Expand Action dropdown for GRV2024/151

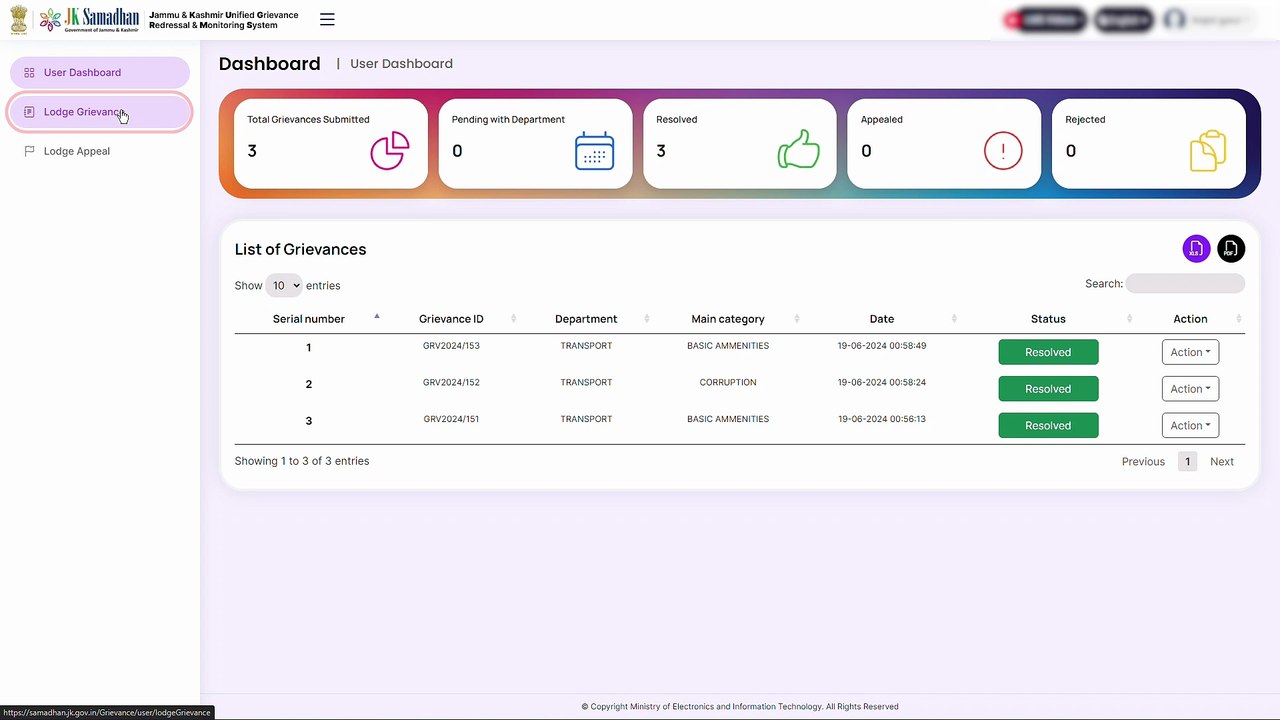tap(1190, 425)
